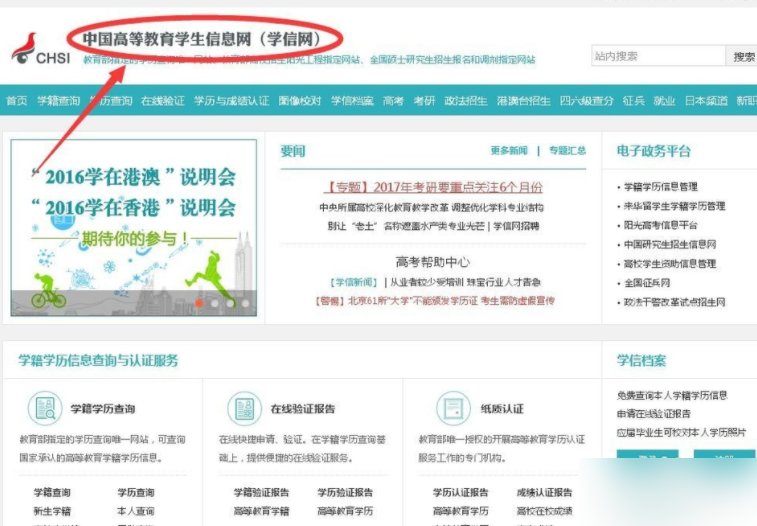Image resolution: width=757 pixels, height=526 pixels.
Task: Open 全国征兵网 link
Action: pyautogui.click(x=647, y=283)
